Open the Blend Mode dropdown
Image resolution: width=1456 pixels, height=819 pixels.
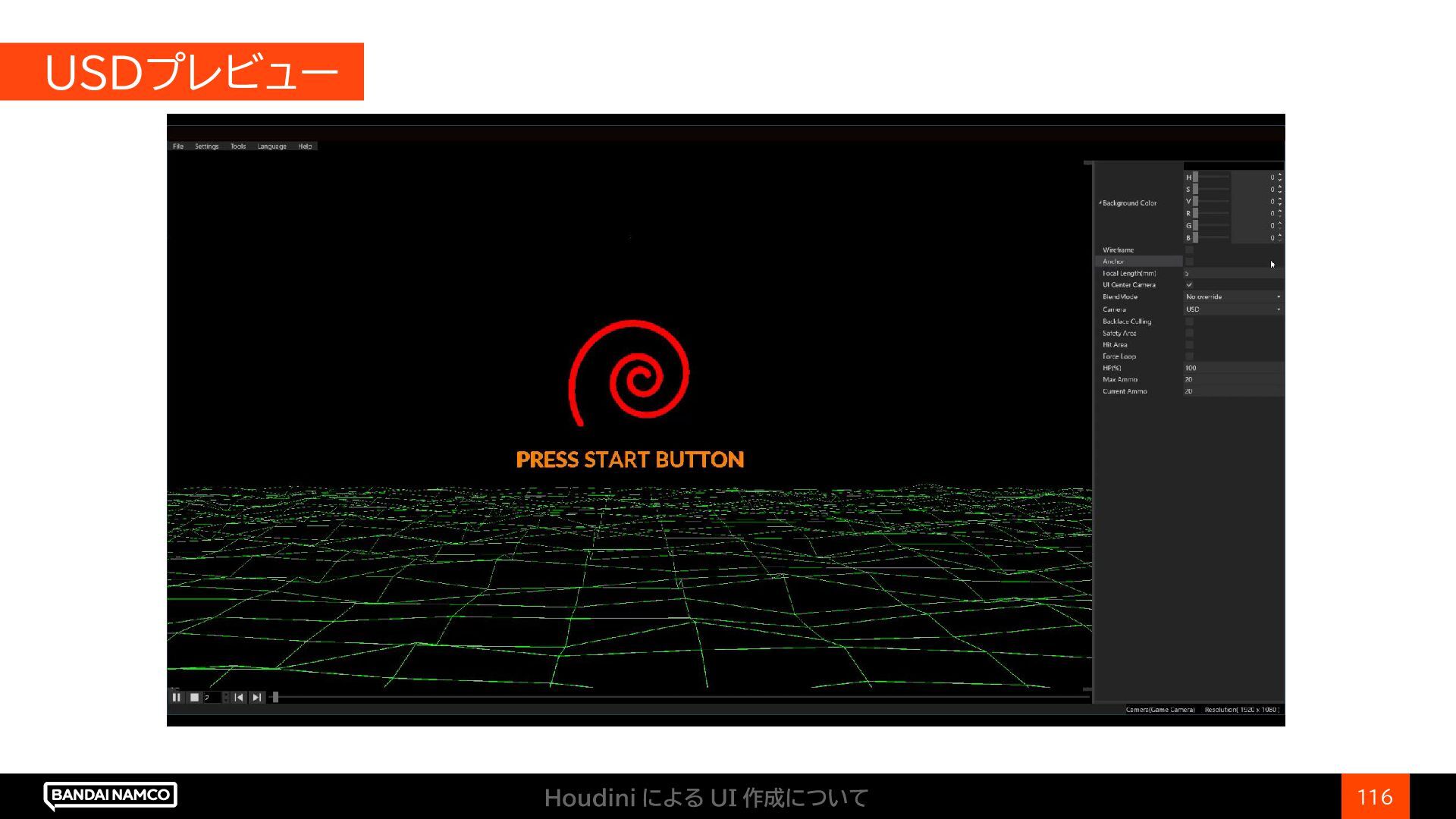point(1233,297)
